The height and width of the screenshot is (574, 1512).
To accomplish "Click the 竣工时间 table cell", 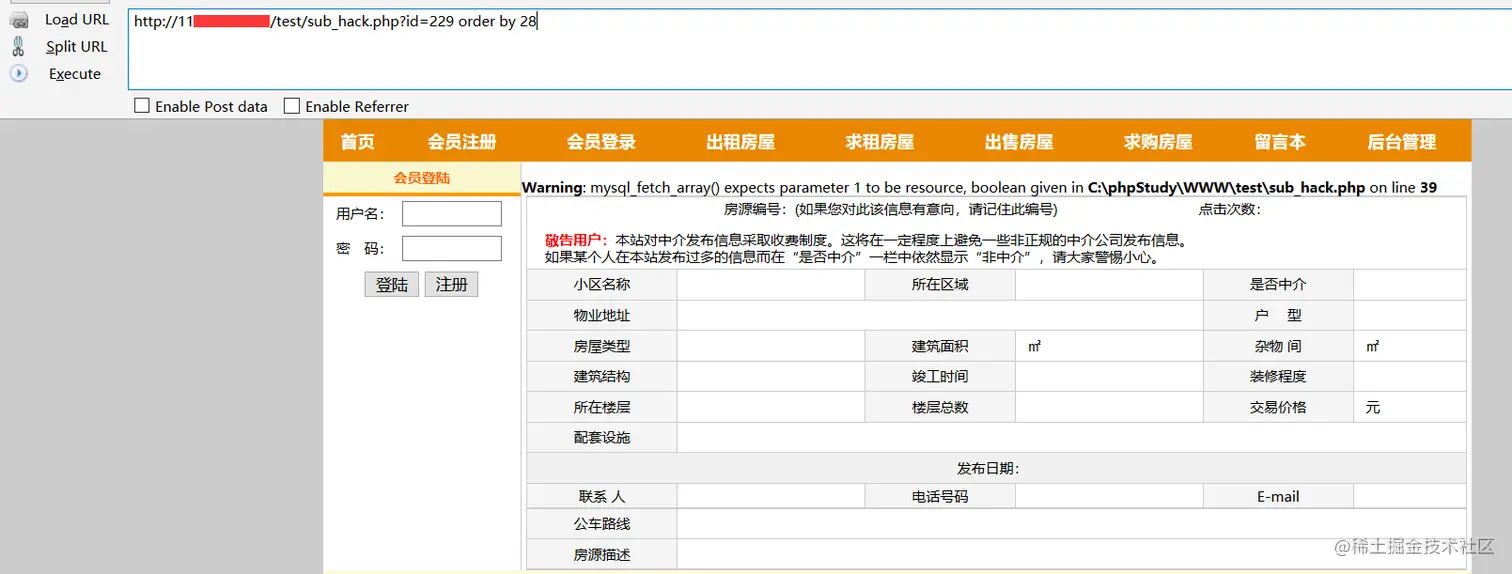I will pos(940,376).
